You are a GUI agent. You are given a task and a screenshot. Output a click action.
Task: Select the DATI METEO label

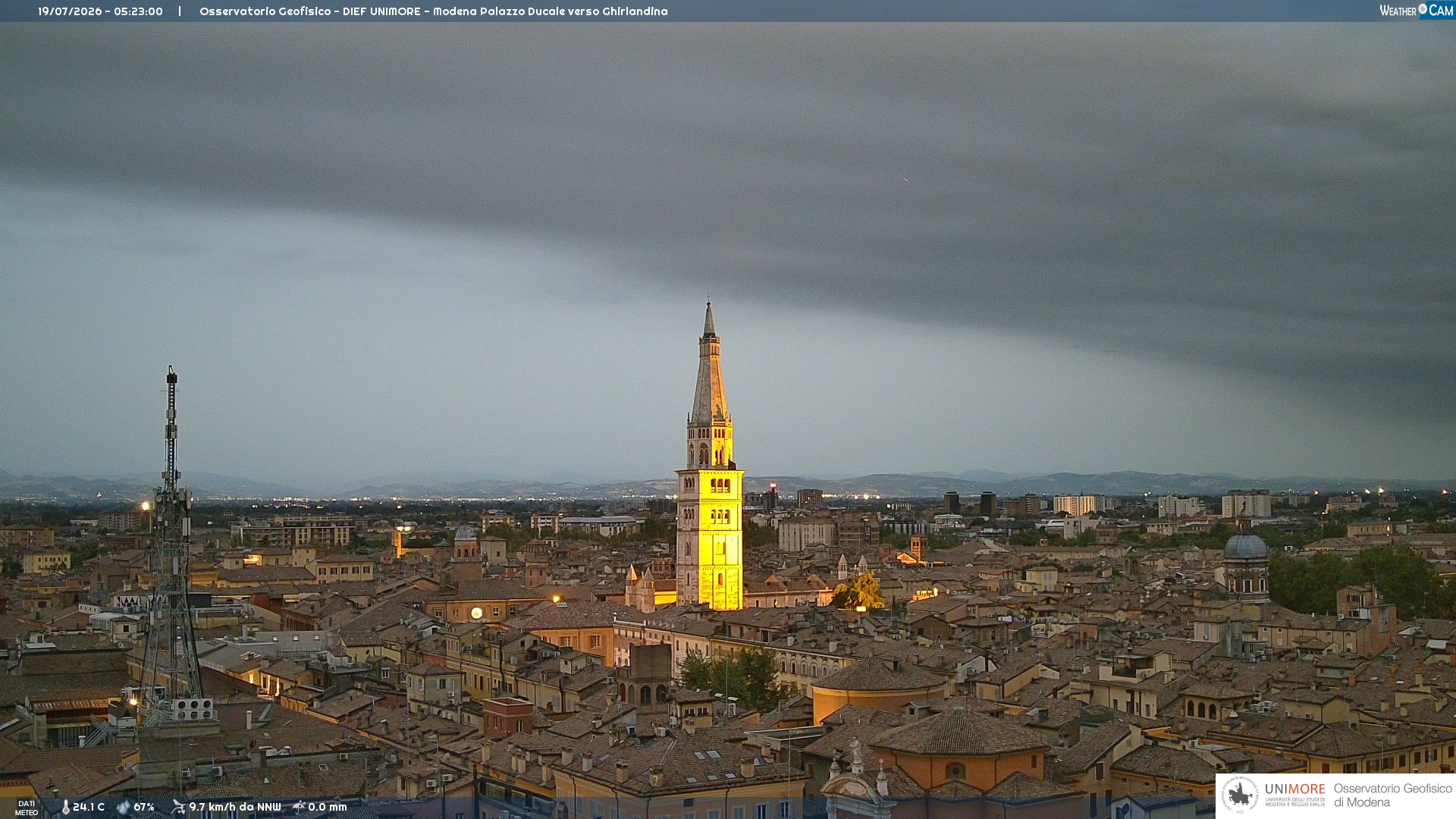pyautogui.click(x=27, y=808)
